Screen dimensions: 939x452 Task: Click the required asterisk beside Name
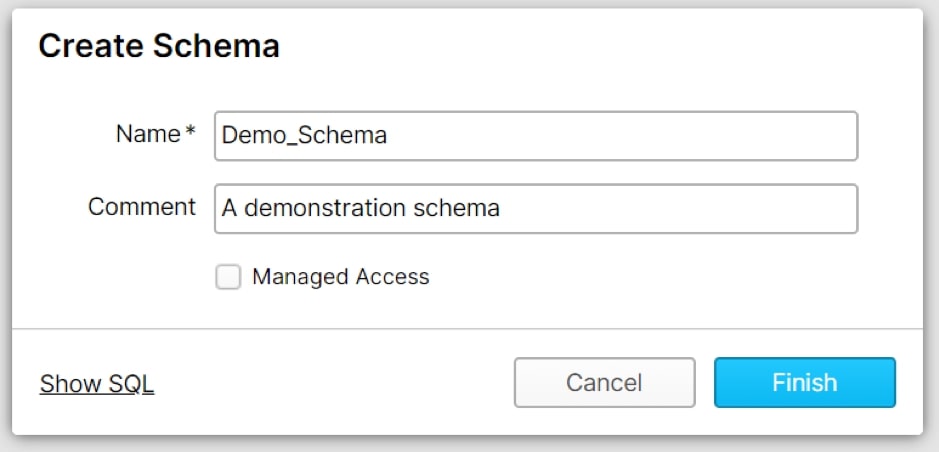pos(190,131)
